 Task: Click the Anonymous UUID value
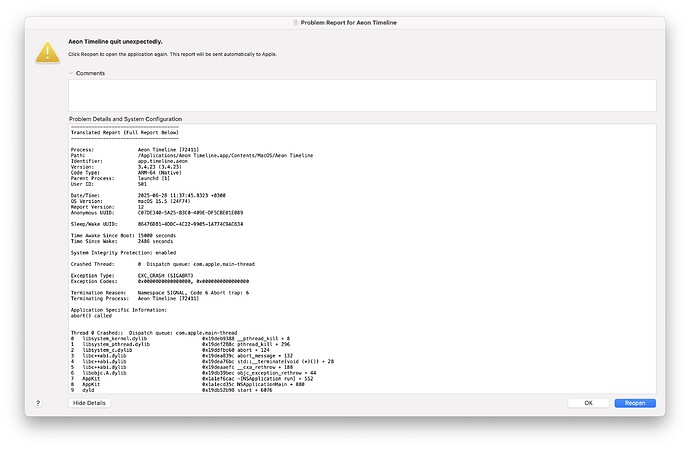[191, 213]
